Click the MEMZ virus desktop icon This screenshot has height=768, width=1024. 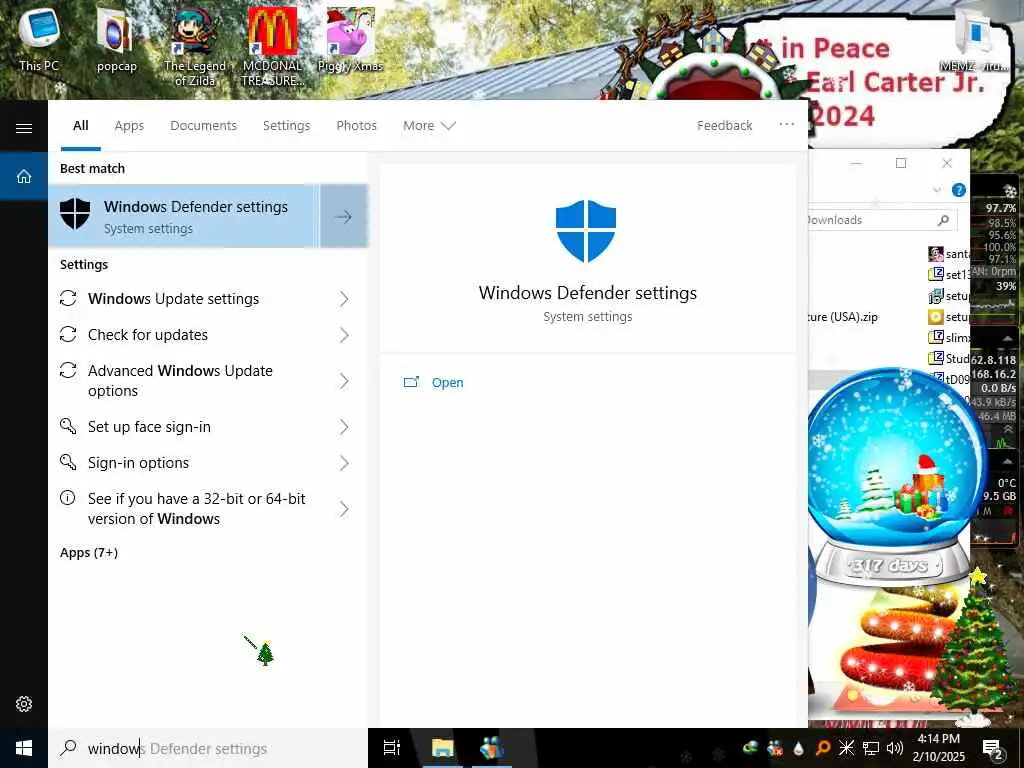(x=974, y=39)
